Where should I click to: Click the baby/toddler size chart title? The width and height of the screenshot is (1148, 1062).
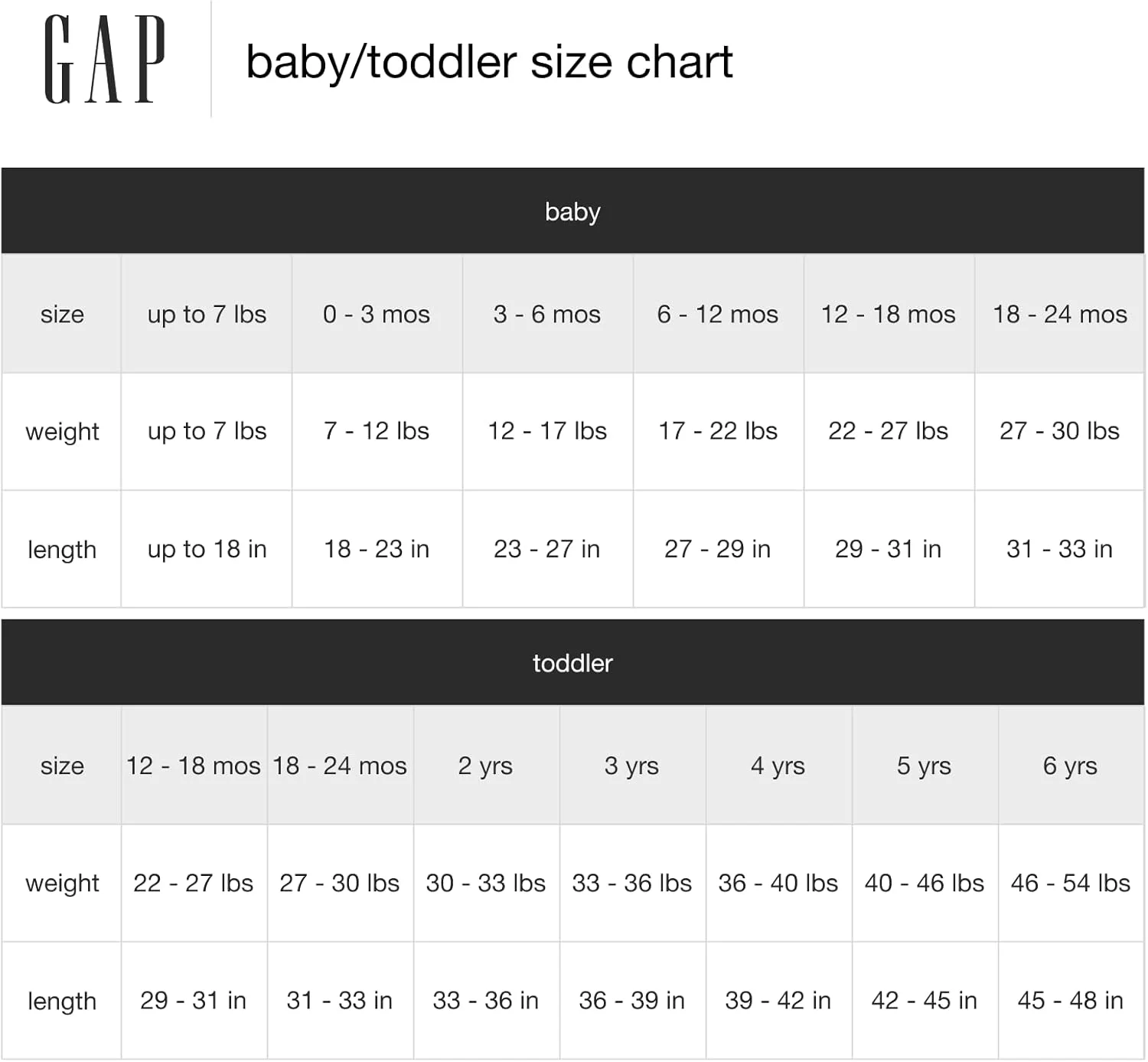coord(488,62)
